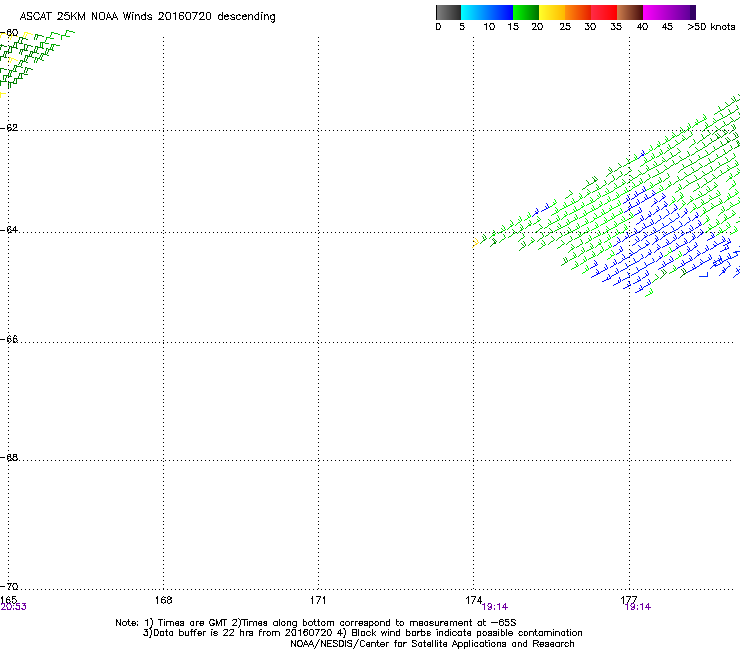Image resolution: width=740 pixels, height=650 pixels.
Task: Click the green 15-20 knots color segment
Action: click(526, 12)
